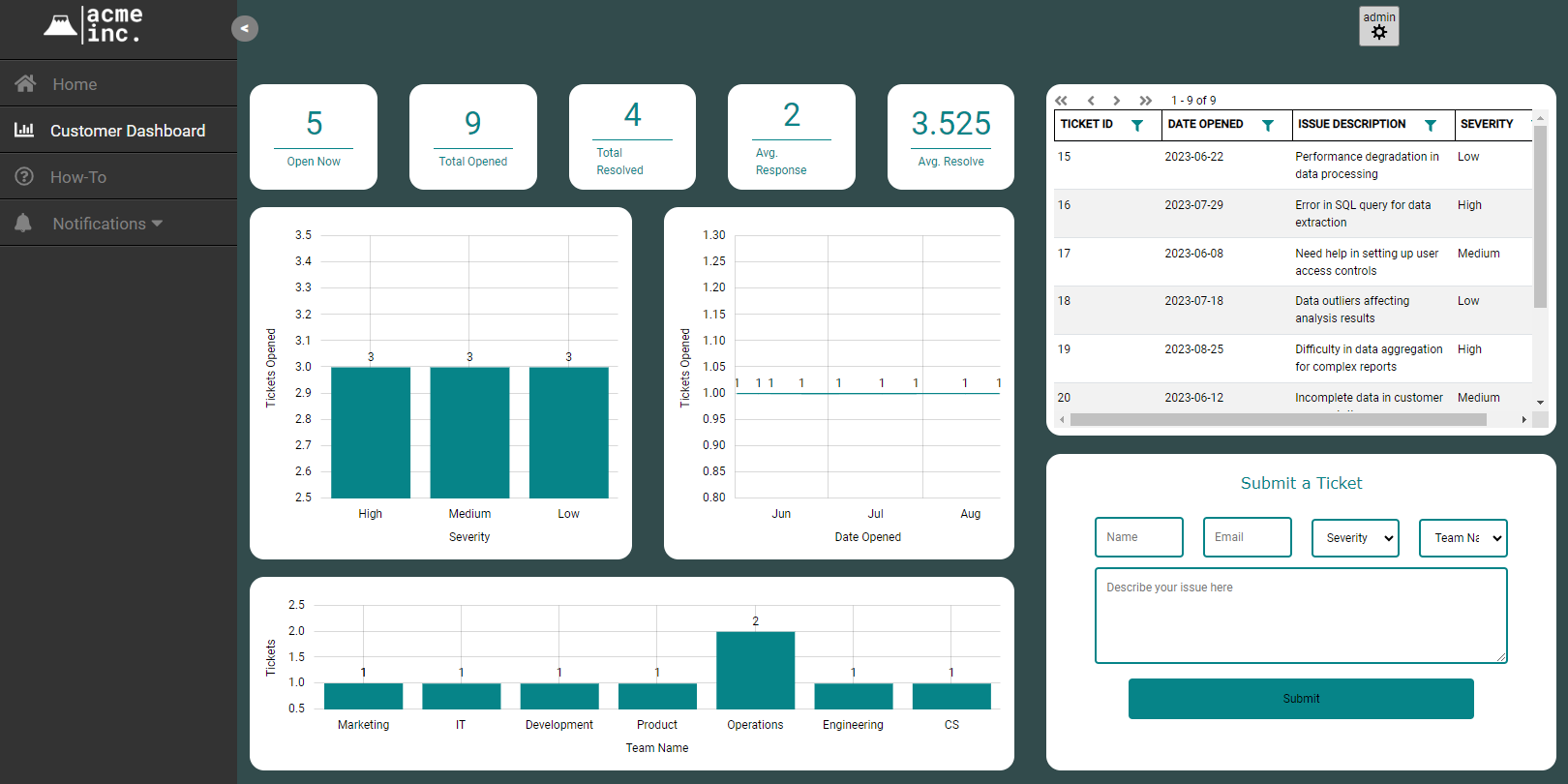
Task: Click the table scroll-right arrow
Action: [1524, 420]
